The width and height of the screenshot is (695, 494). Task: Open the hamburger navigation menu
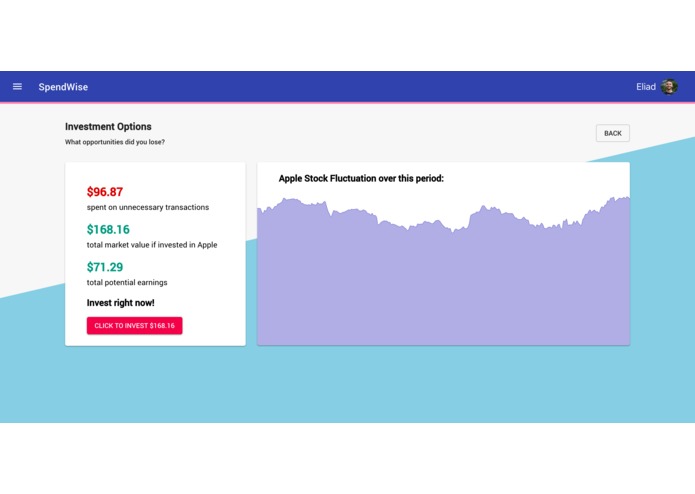[17, 86]
